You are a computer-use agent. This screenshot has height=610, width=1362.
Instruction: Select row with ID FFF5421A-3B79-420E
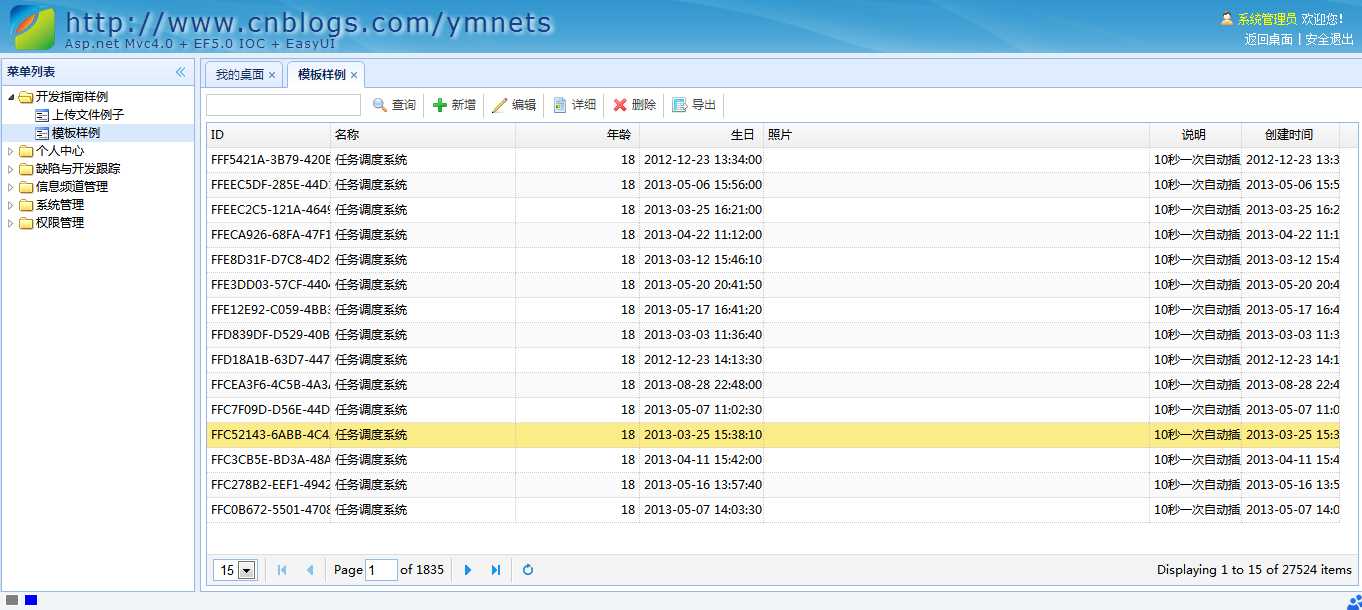[x=773, y=160]
